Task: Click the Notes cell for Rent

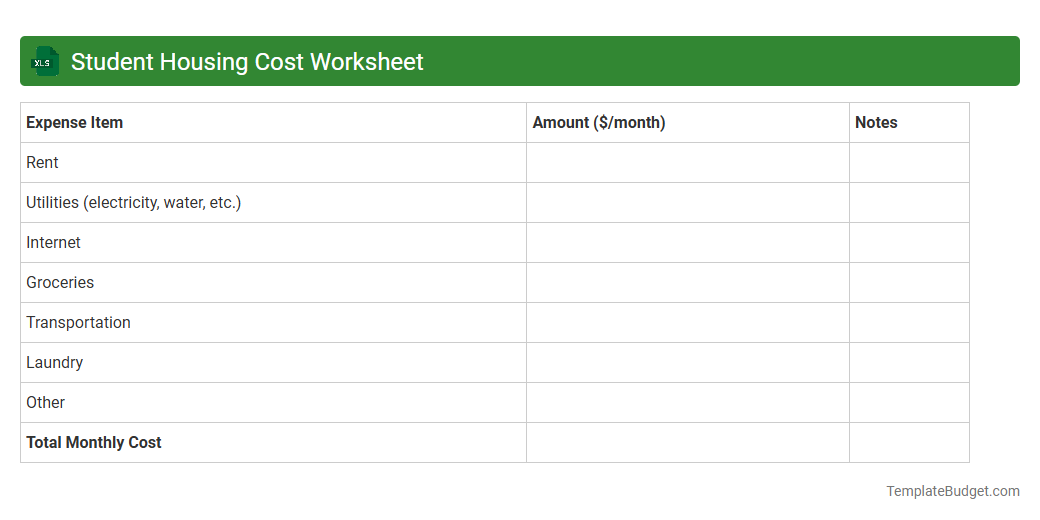Action: tap(909, 162)
